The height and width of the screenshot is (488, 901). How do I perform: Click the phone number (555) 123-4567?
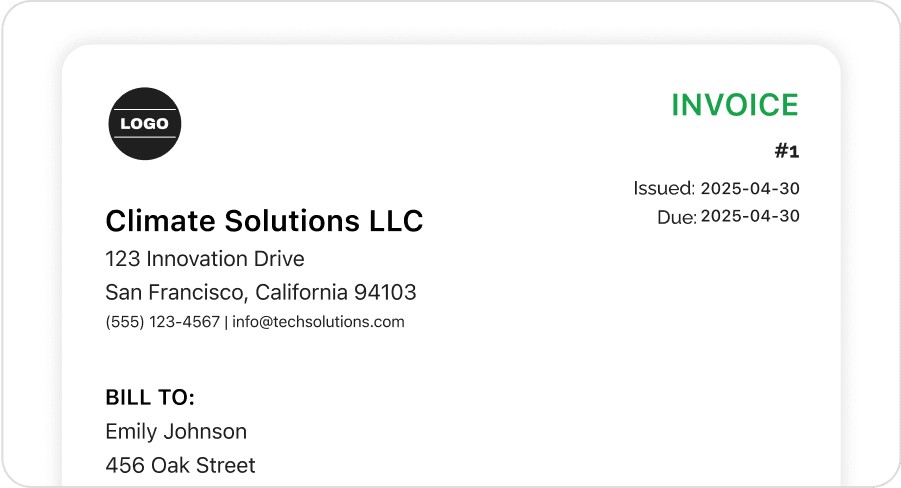tap(162, 322)
